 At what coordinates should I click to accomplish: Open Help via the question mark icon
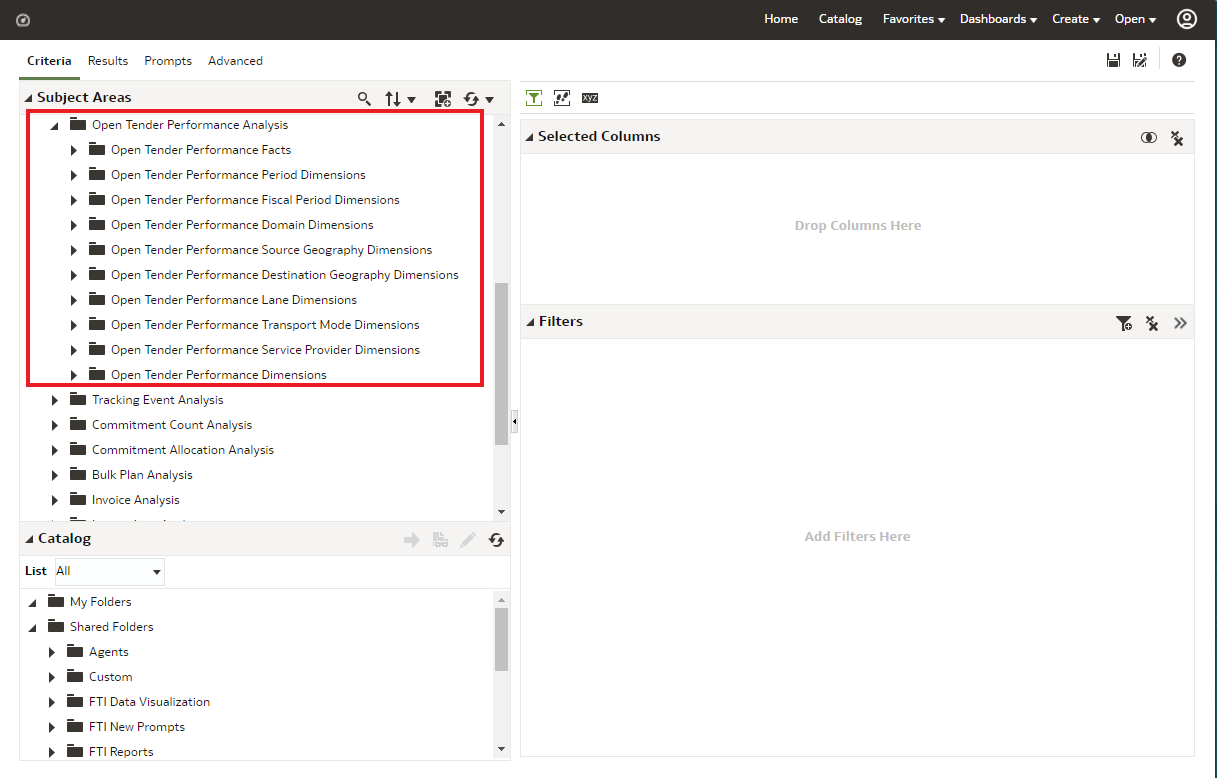1179,60
